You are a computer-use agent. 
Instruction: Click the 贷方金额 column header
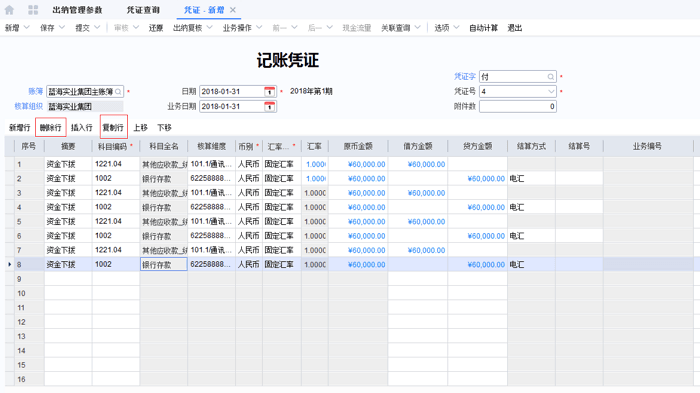[477, 146]
